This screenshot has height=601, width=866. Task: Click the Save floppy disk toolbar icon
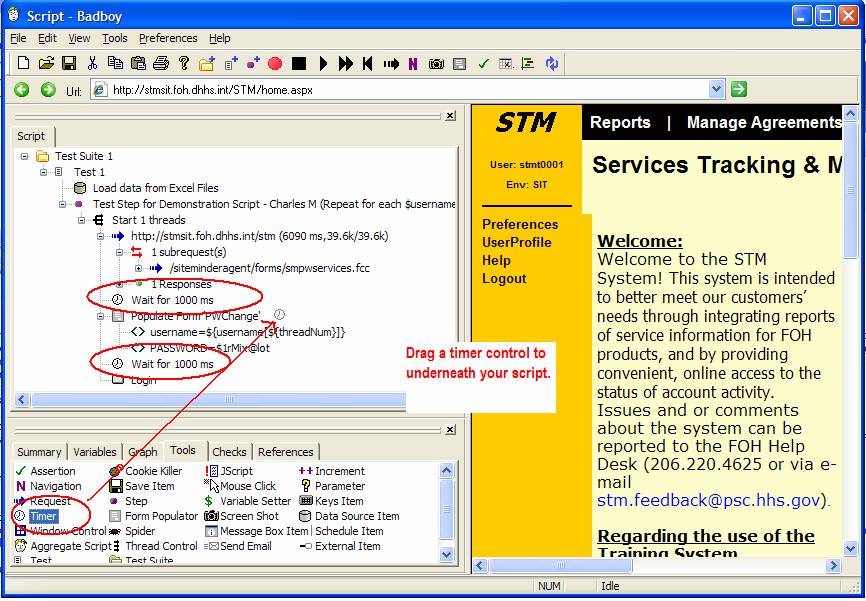pyautogui.click(x=69, y=64)
